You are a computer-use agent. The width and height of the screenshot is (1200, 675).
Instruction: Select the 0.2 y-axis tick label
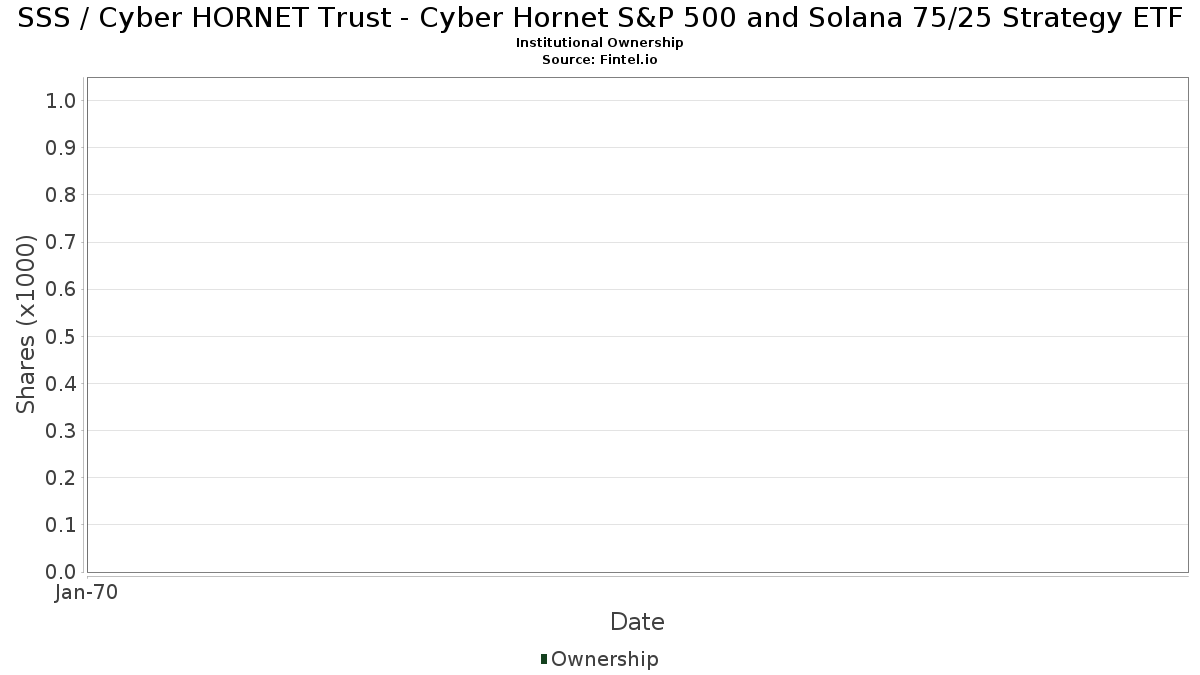pyautogui.click(x=62, y=478)
